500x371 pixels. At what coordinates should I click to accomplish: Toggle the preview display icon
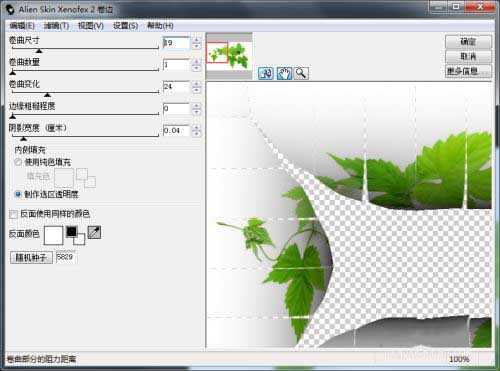coord(266,73)
